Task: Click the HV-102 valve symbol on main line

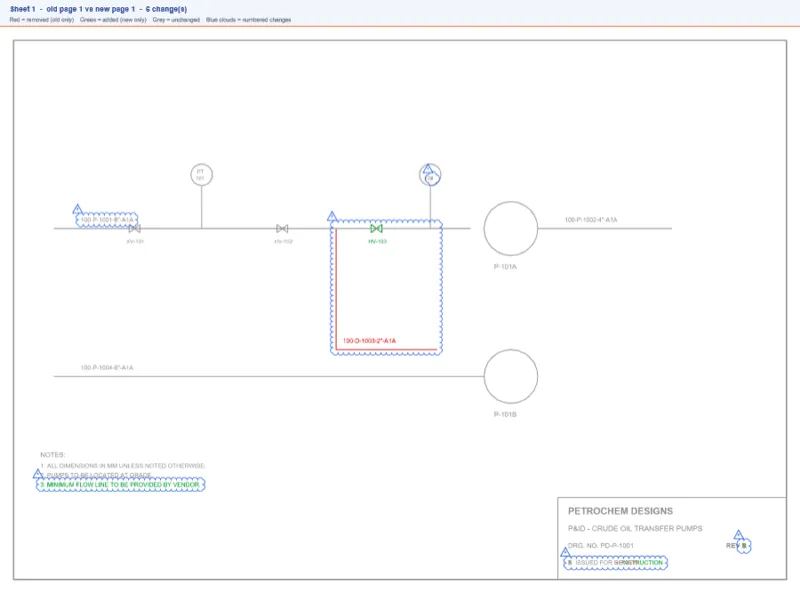Action: 282,229
